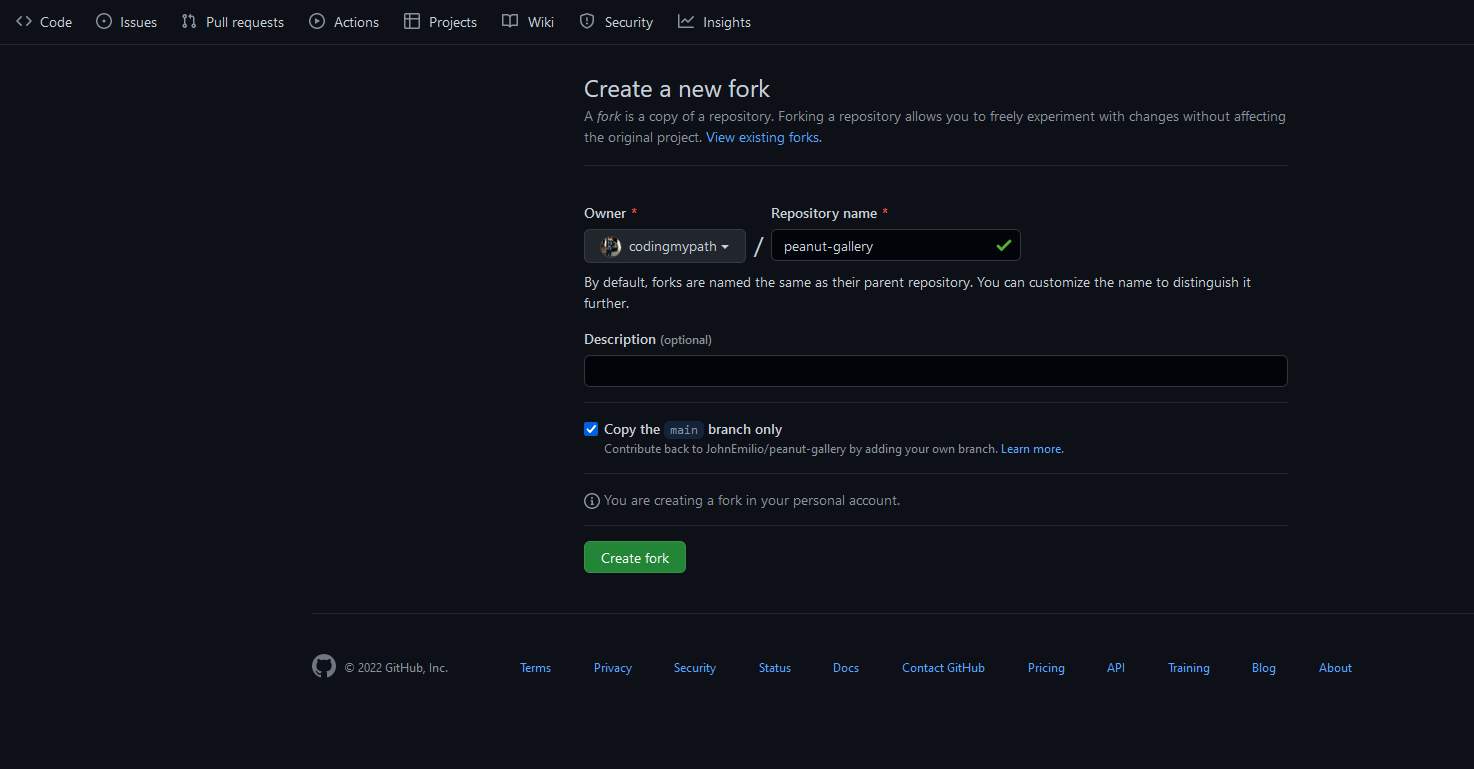View the Insights tab

coord(714,22)
